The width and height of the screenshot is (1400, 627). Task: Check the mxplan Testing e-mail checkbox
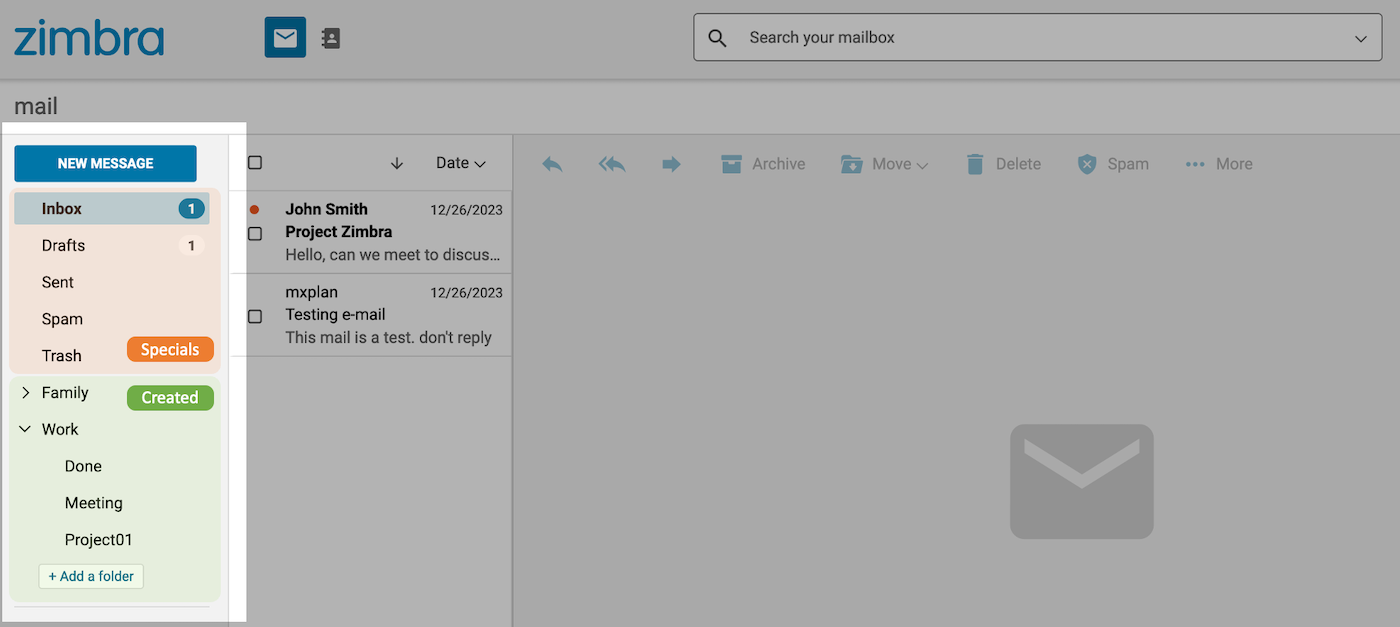(x=255, y=315)
